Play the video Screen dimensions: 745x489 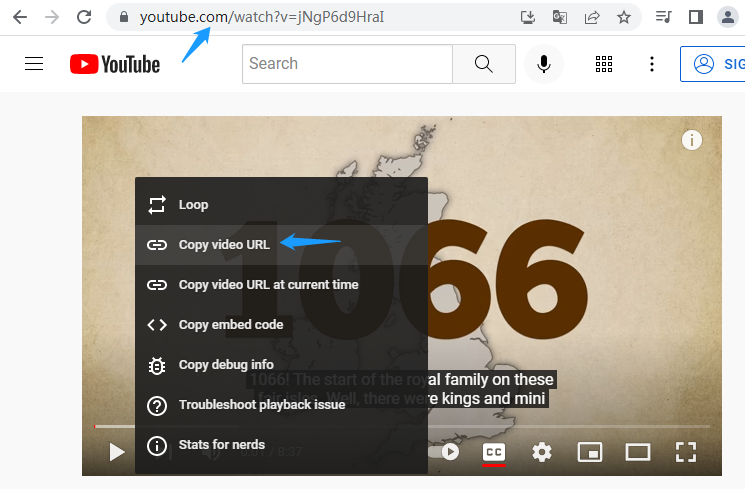[x=116, y=452]
